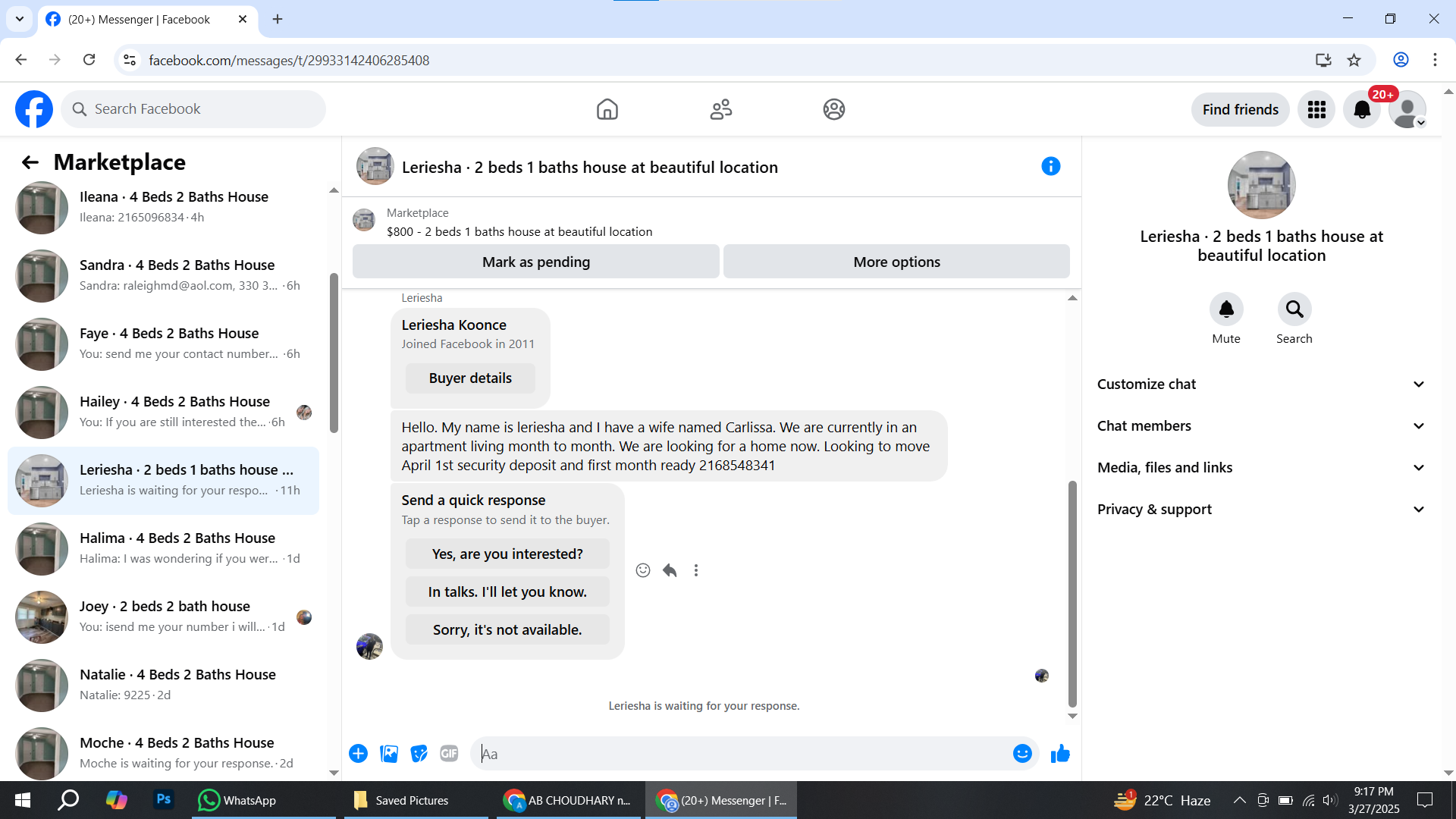Add emoji reaction to the message
The width and height of the screenshot is (1456, 819).
coord(643,570)
